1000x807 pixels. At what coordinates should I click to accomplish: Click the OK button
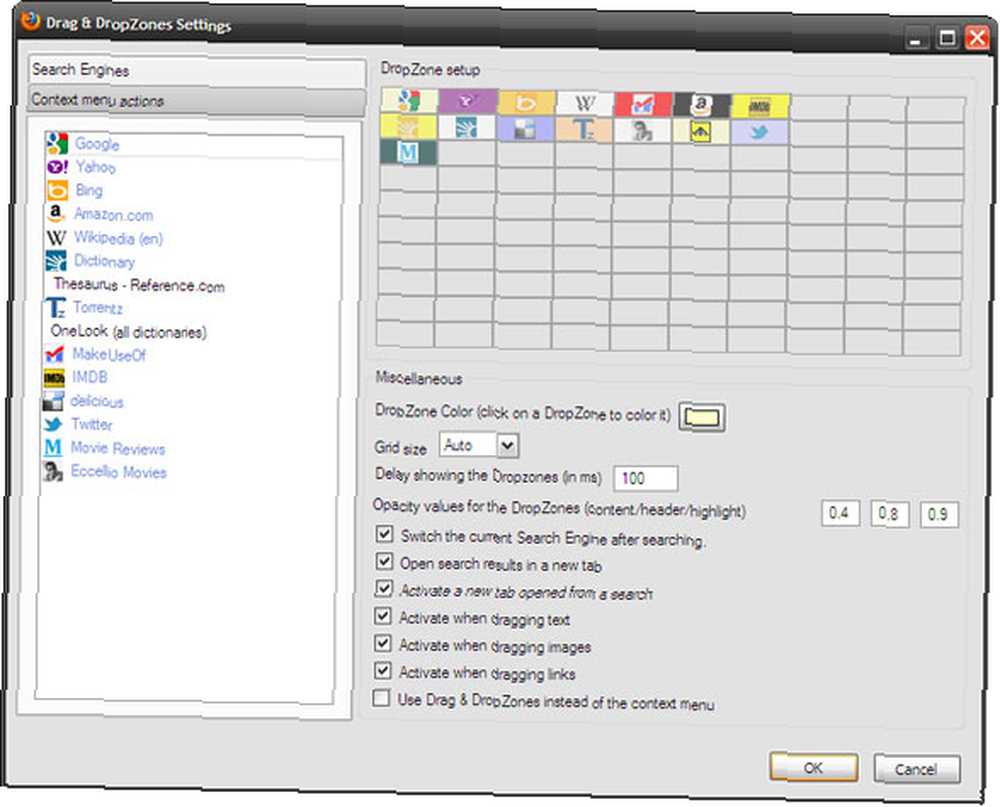tap(813, 767)
